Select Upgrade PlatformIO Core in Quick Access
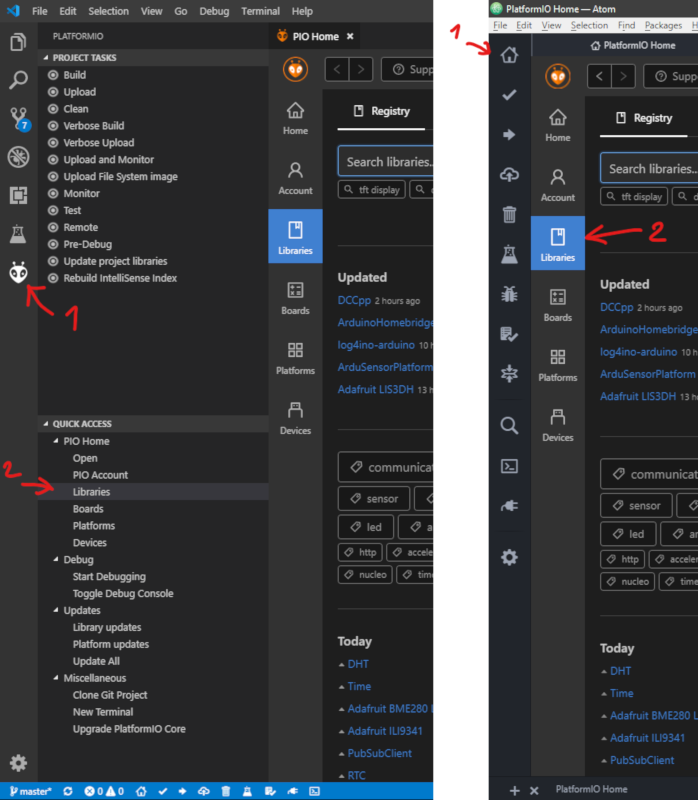698x800 pixels. point(129,729)
